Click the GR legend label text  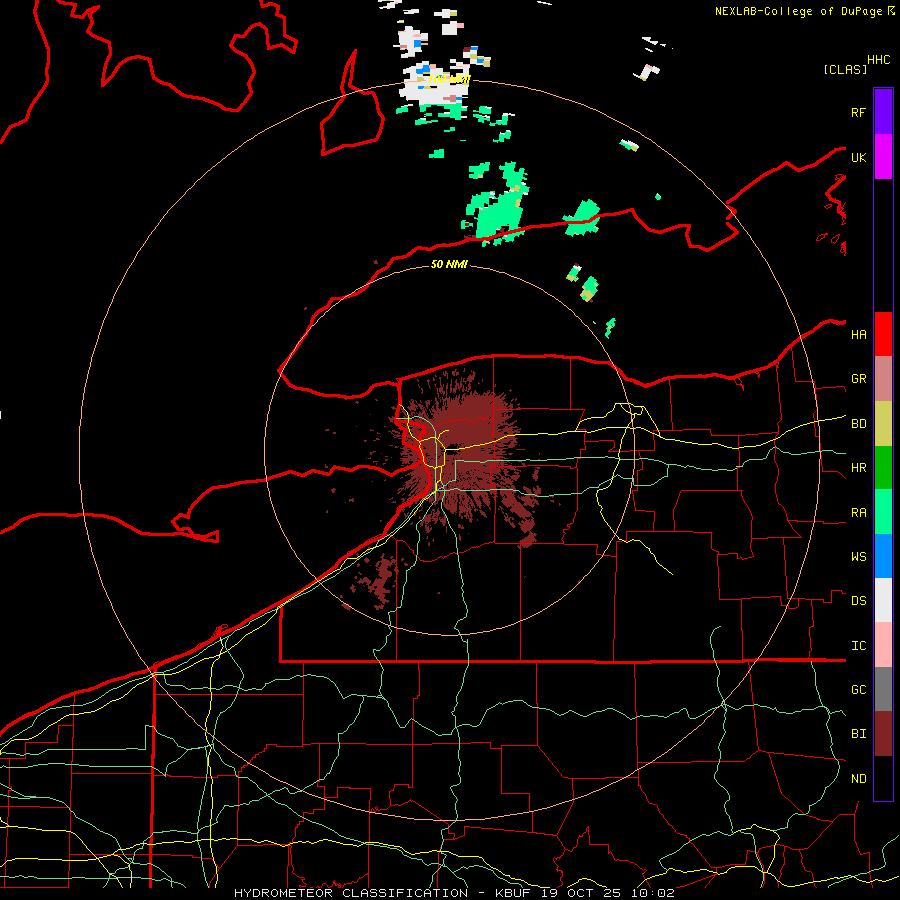tap(858, 379)
